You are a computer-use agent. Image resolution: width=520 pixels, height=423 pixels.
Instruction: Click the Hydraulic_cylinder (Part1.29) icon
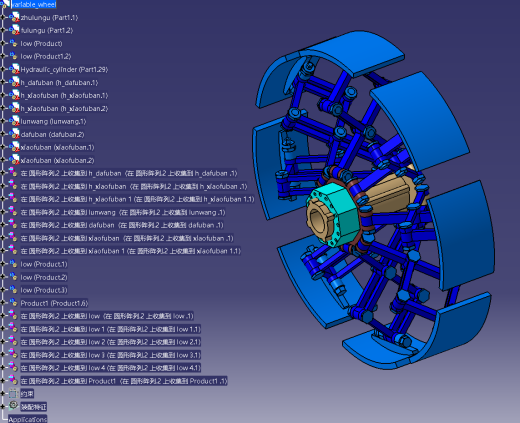(x=14, y=69)
